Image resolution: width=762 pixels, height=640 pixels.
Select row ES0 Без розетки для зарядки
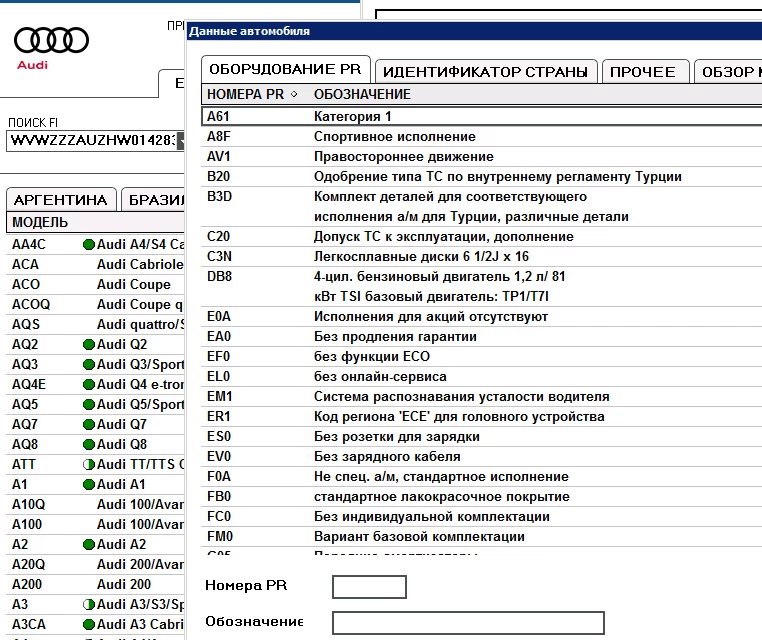(x=482, y=436)
